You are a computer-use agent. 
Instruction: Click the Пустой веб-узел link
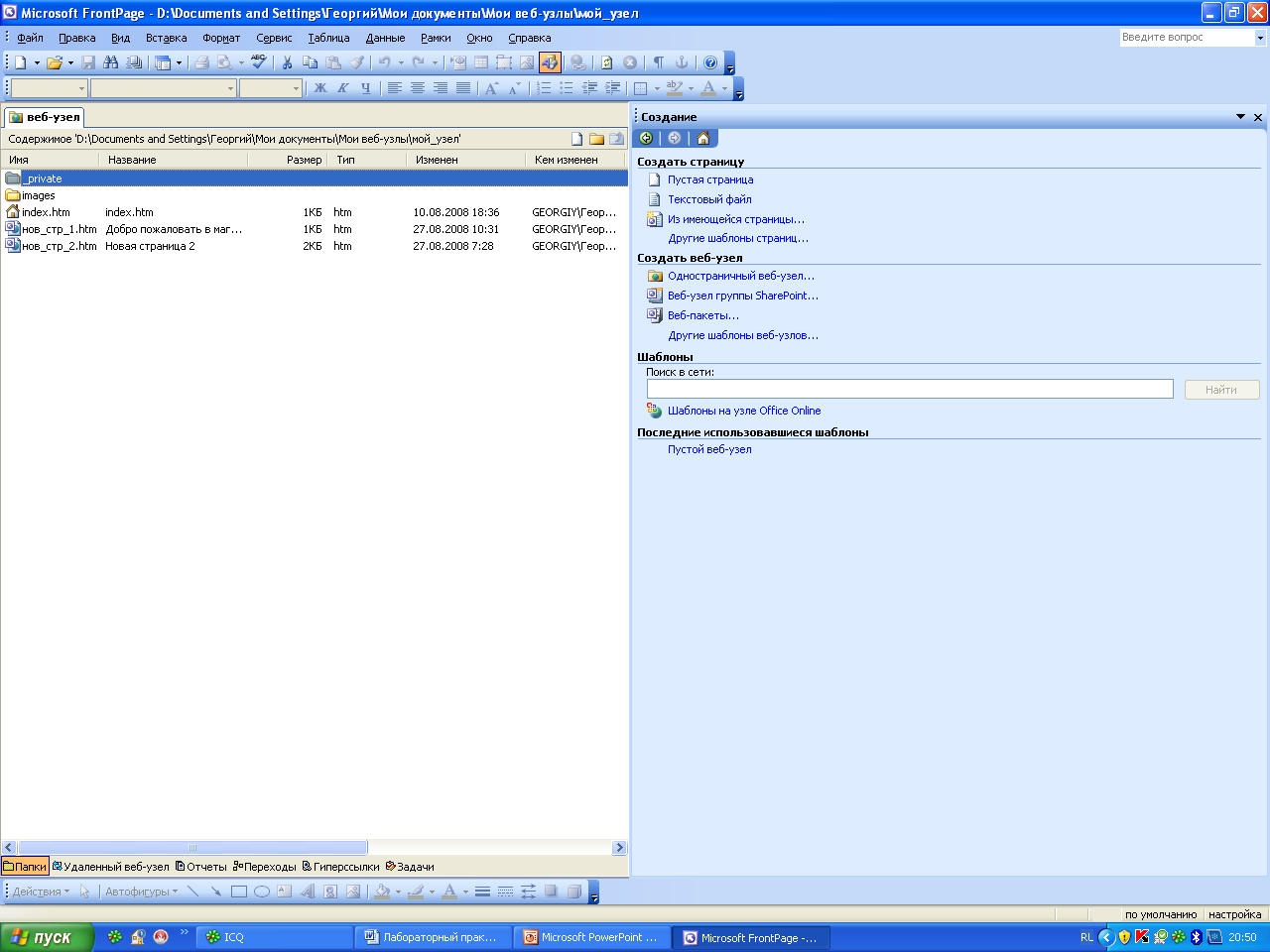click(x=709, y=449)
